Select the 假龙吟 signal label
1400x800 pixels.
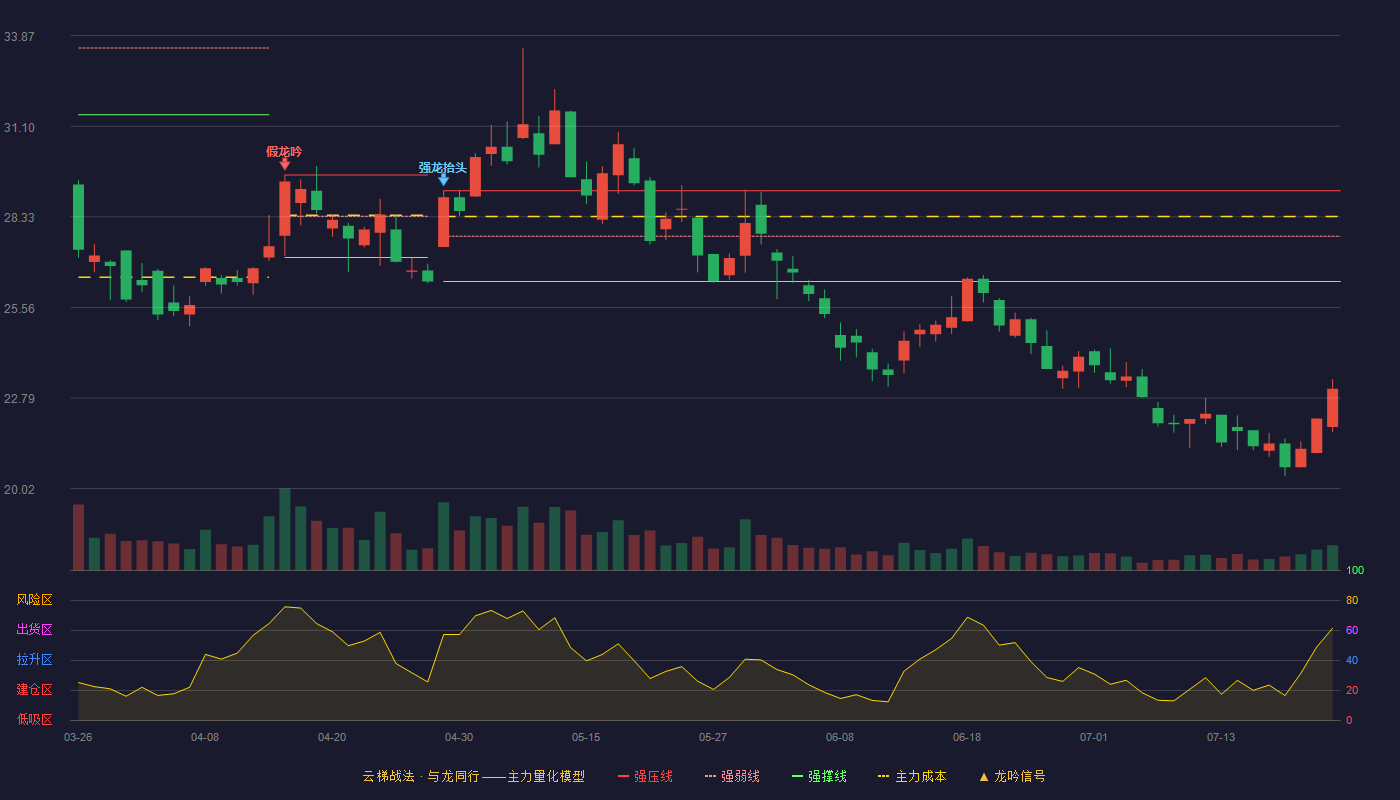284,151
